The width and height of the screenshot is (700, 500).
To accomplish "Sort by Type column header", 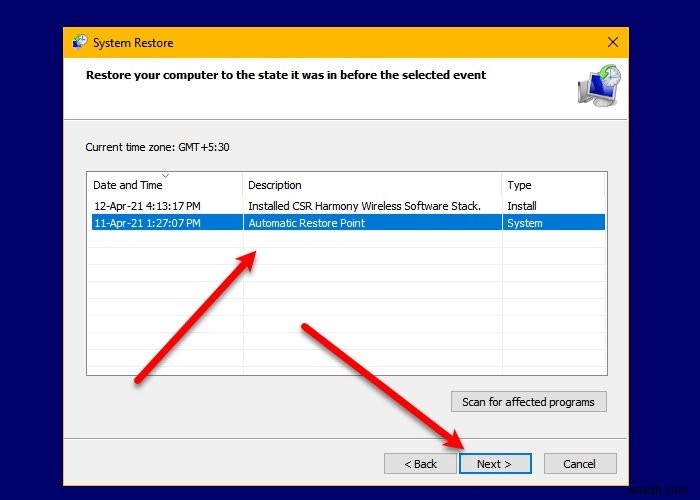I will (553, 185).
